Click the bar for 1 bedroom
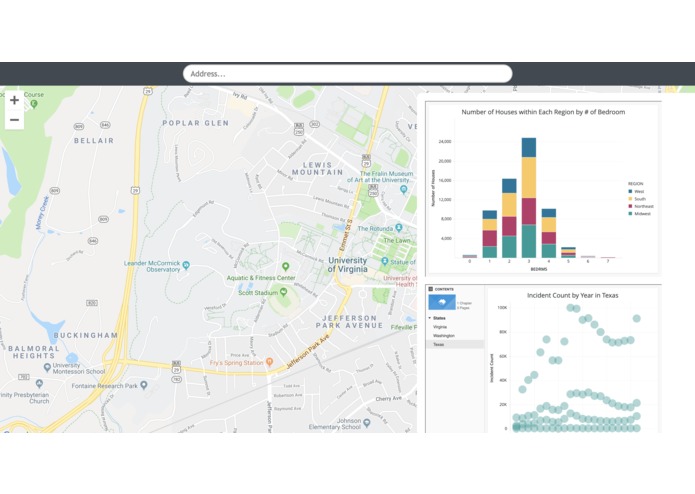Viewport: 695px width, 494px height. 489,234
